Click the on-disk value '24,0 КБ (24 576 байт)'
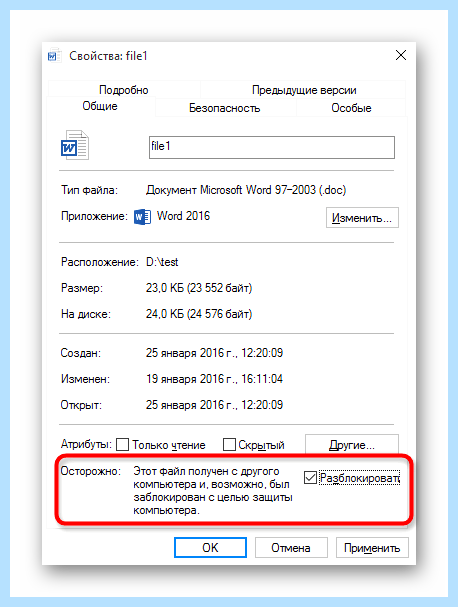 (199, 314)
